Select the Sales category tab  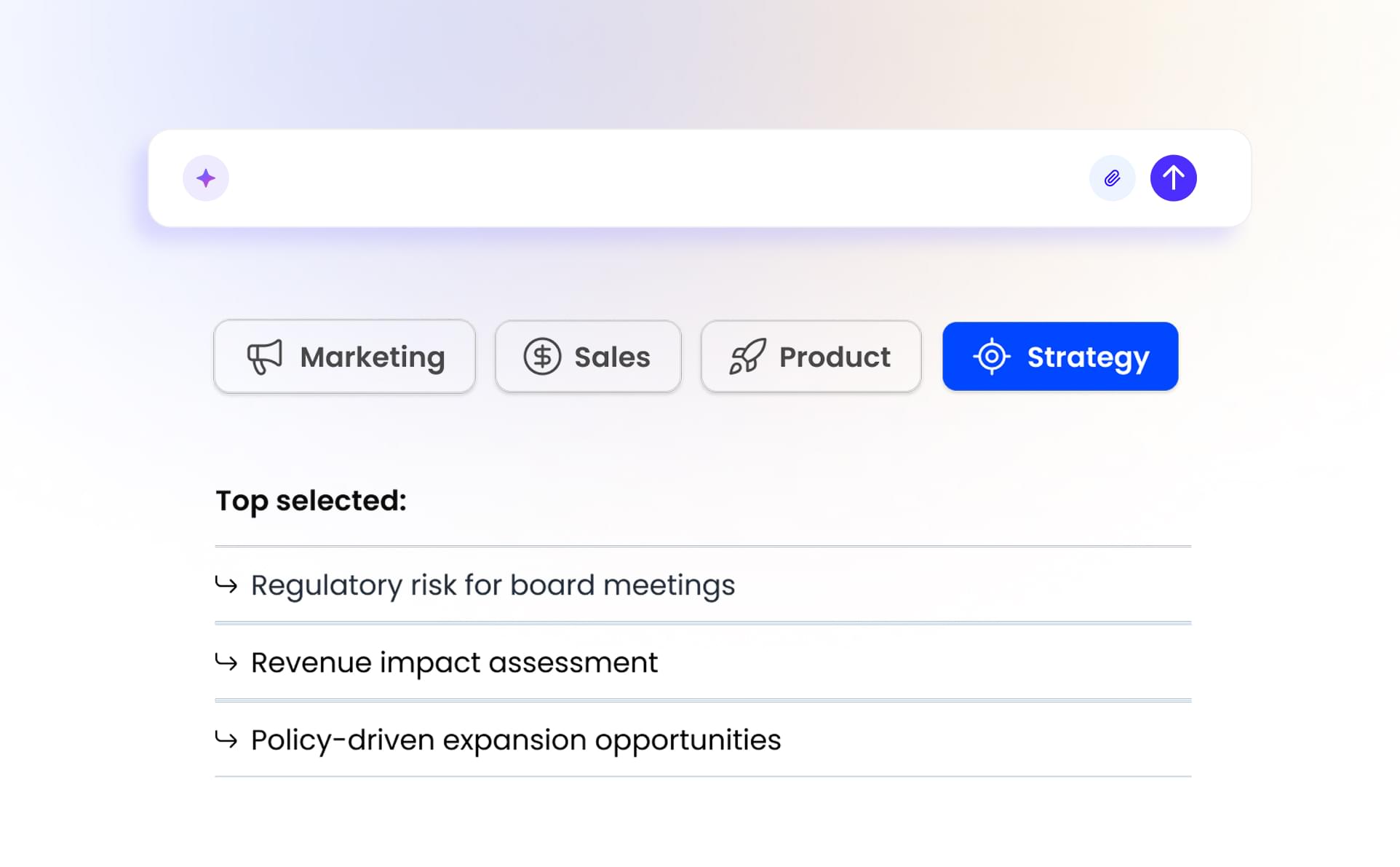point(588,357)
